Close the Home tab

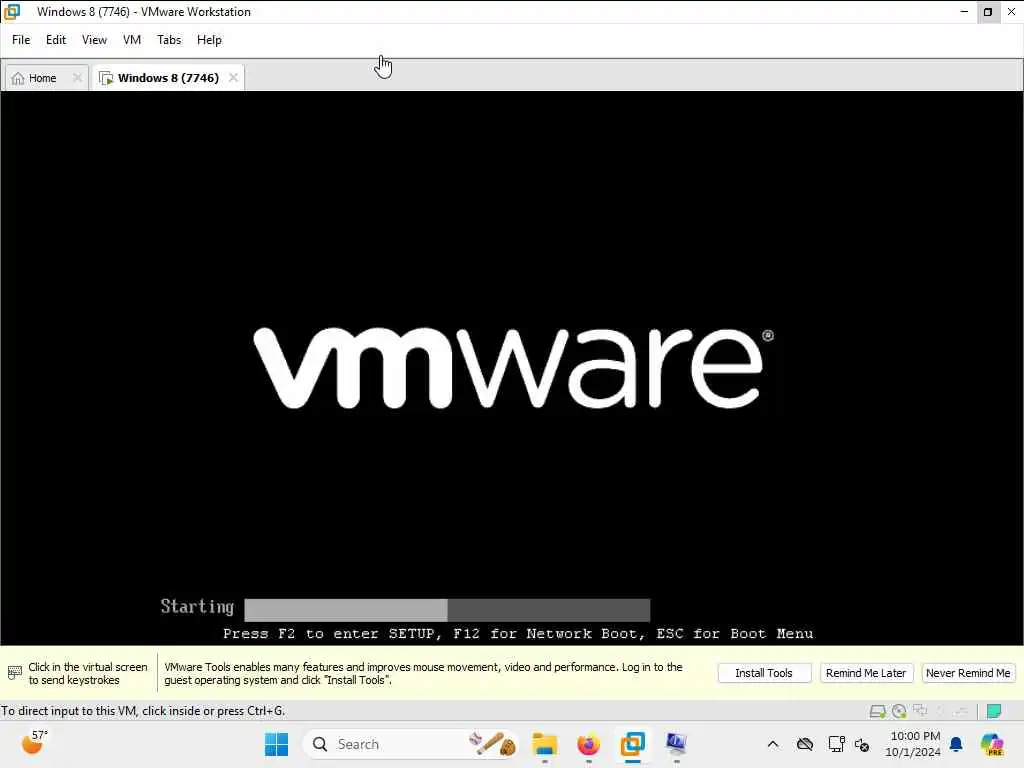coord(77,78)
